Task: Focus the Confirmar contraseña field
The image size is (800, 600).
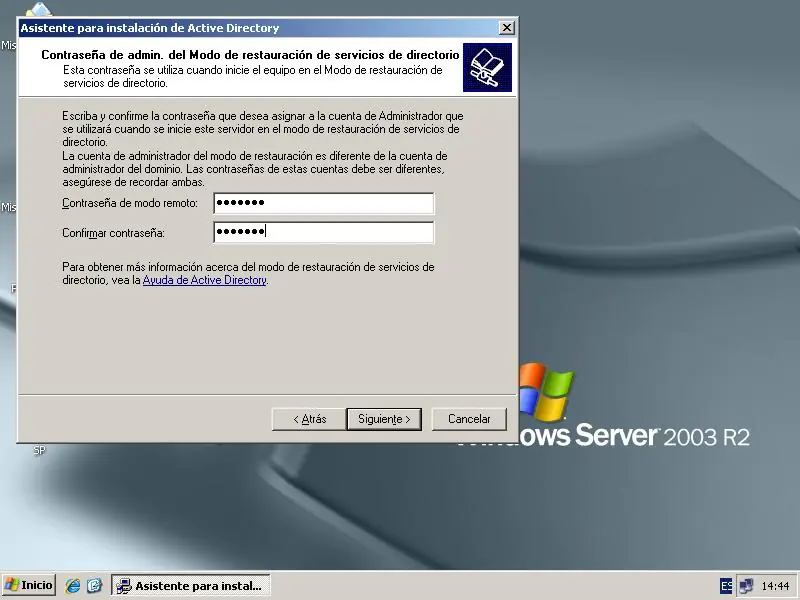Action: coord(323,232)
